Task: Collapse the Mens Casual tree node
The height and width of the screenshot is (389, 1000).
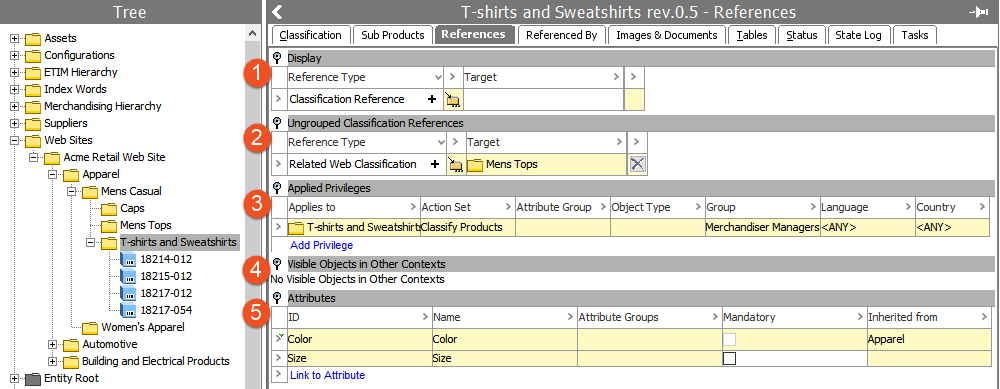Action: click(x=71, y=191)
